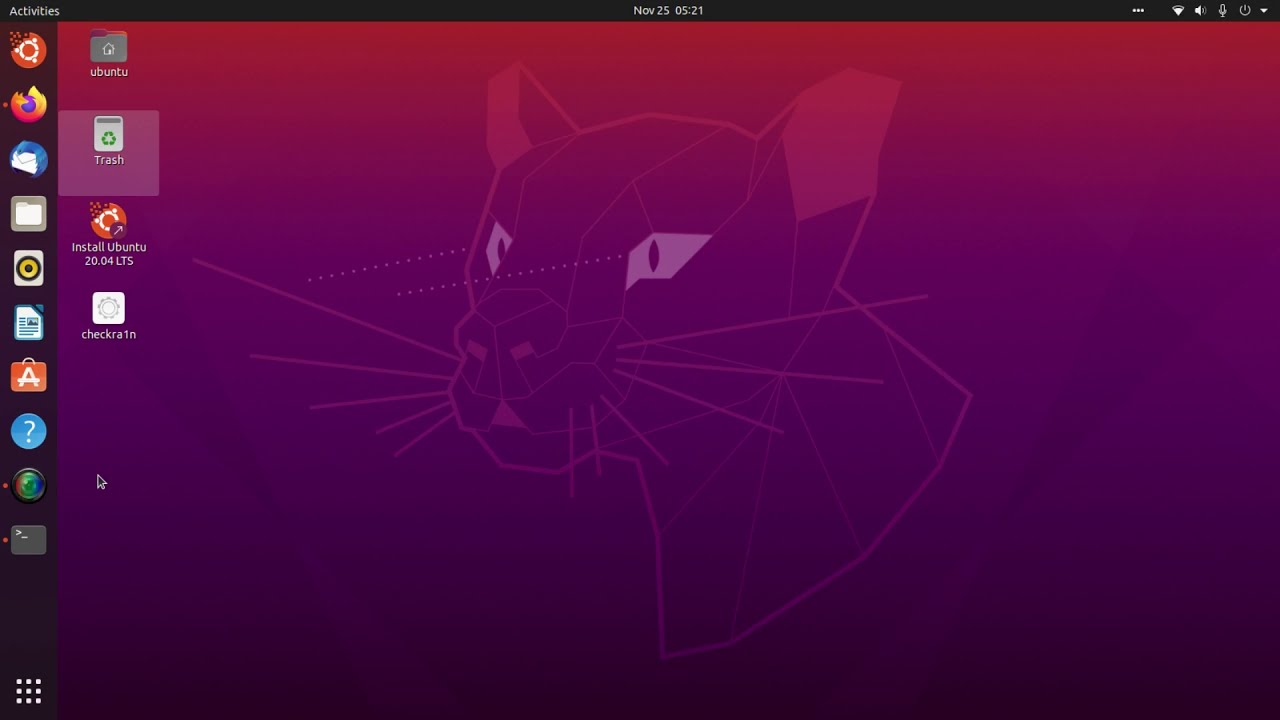Open LibreOffice Writer from the dock
This screenshot has width=1280, height=720.
coord(28,322)
